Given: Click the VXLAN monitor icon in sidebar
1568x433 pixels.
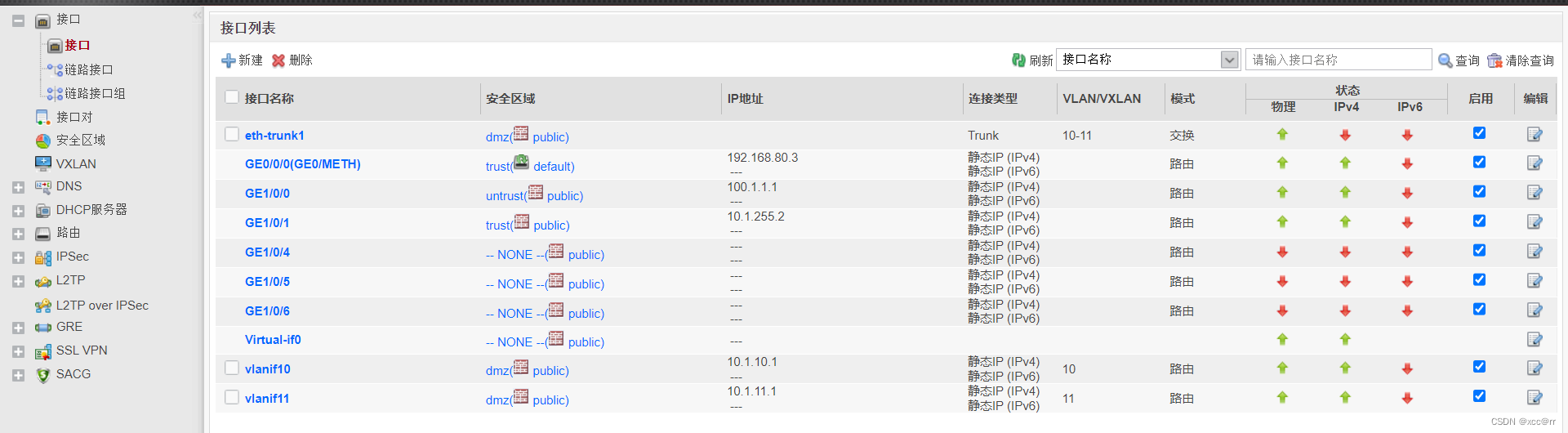Looking at the screenshot, I should (43, 163).
